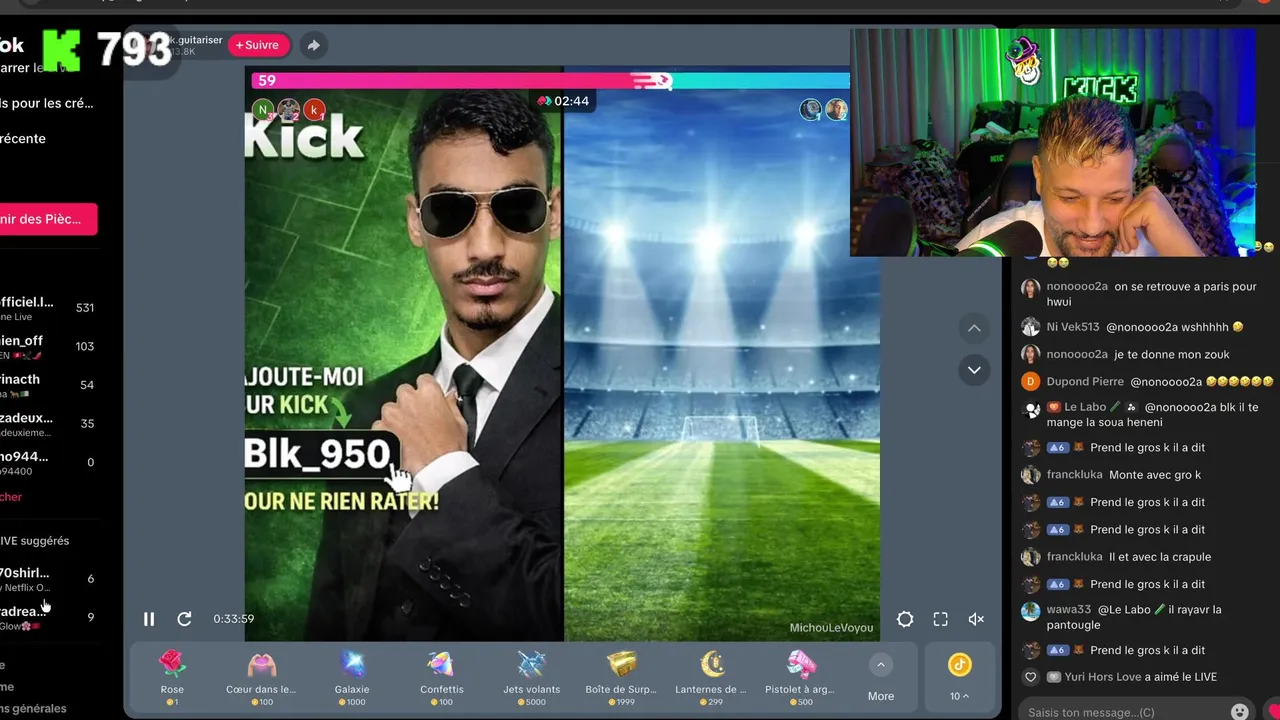Click the Blk_950 username label in video
Image resolution: width=1280 pixels, height=720 pixels.
[x=320, y=455]
